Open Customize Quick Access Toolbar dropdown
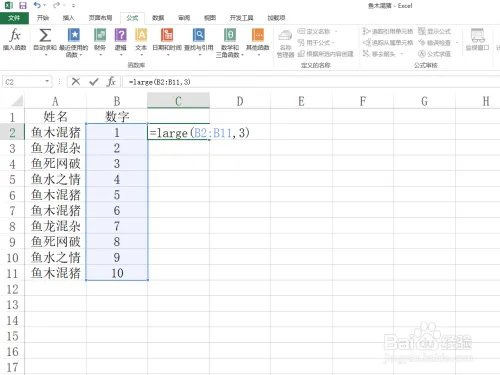Image resolution: width=500 pixels, height=375 pixels. point(73,6)
